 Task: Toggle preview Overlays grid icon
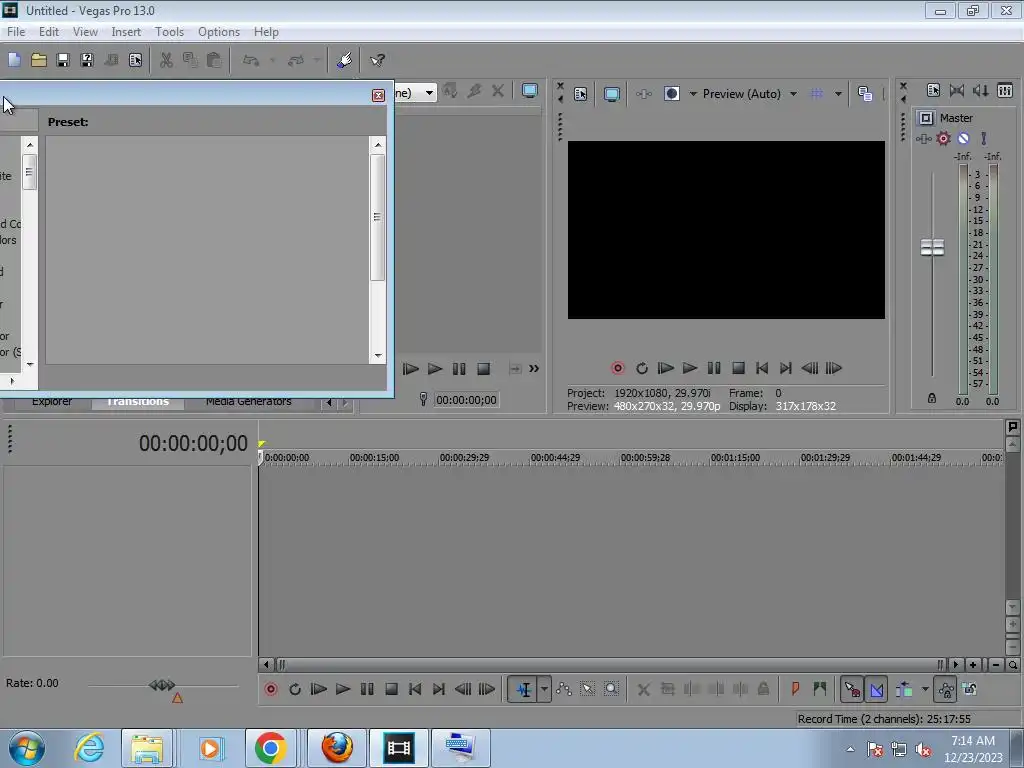coord(816,94)
